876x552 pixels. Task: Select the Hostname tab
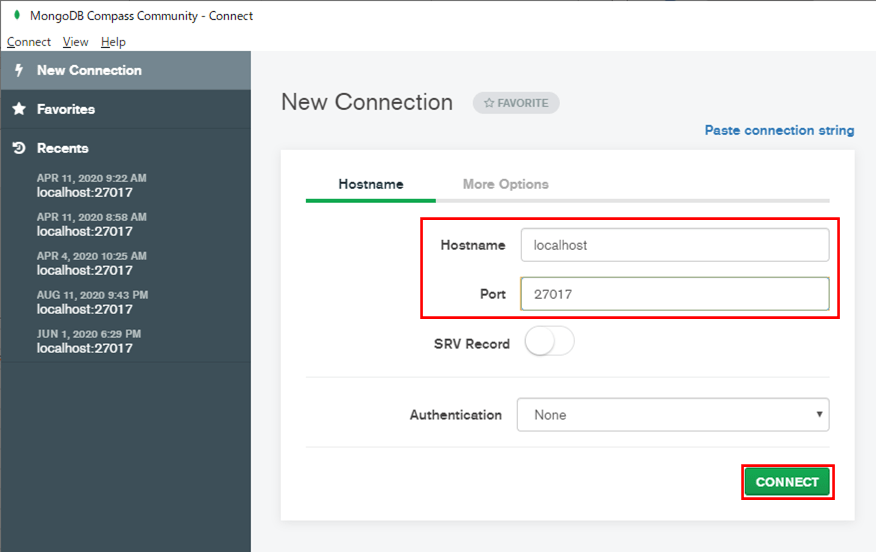pyautogui.click(x=370, y=184)
